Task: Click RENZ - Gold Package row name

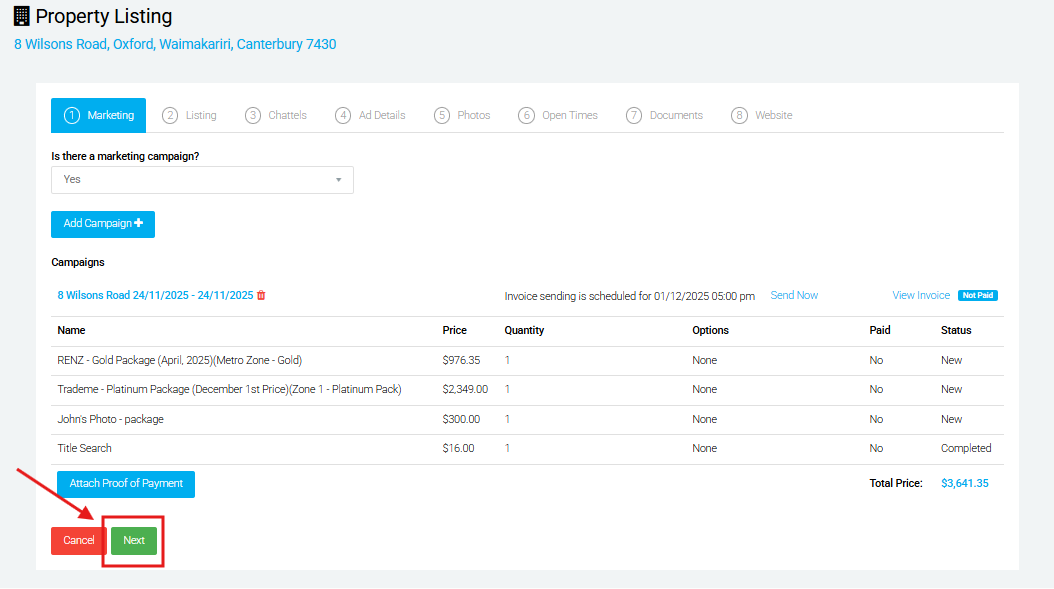Action: [179, 360]
